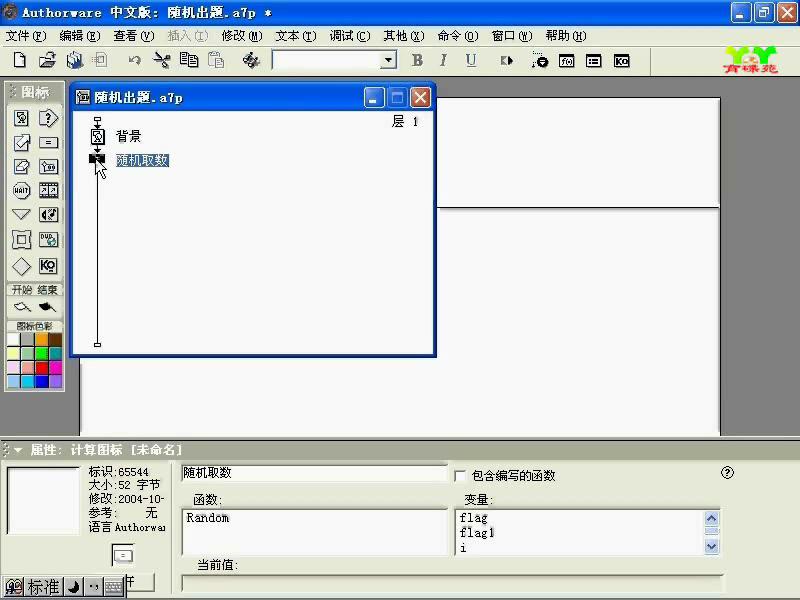This screenshot has height=600, width=800.
Task: Select the Calculation icon in the palette
Action: pyautogui.click(x=48, y=142)
